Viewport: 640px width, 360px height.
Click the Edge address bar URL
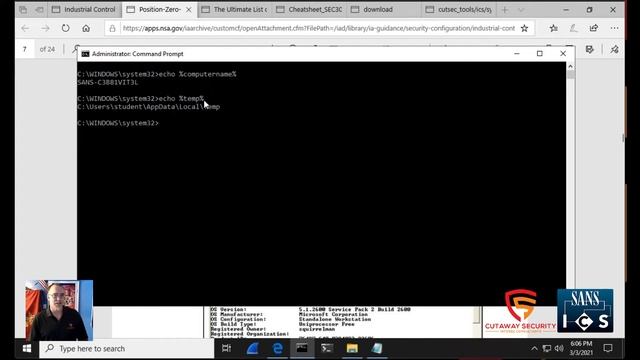tap(318, 28)
